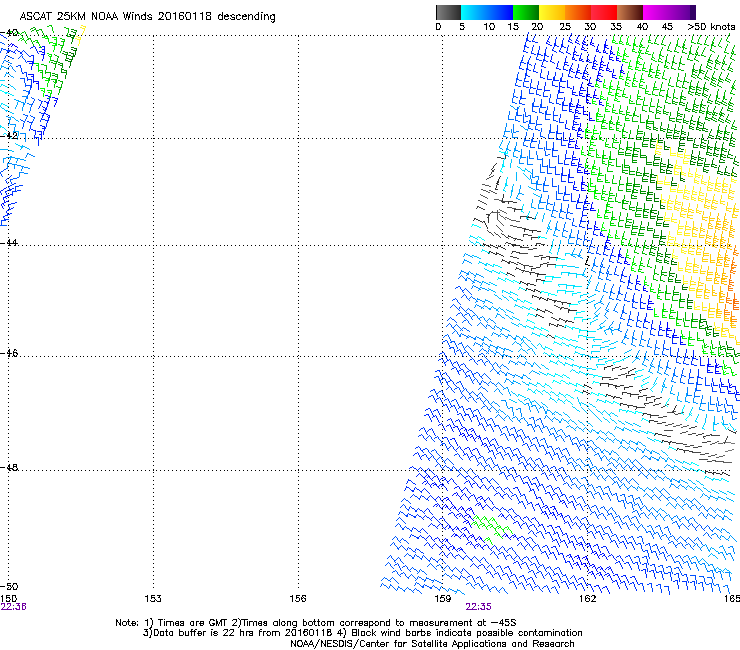This screenshot has height=650, width=740.
Task: Select the green 15-20 knots color swatch
Action: pos(526,12)
